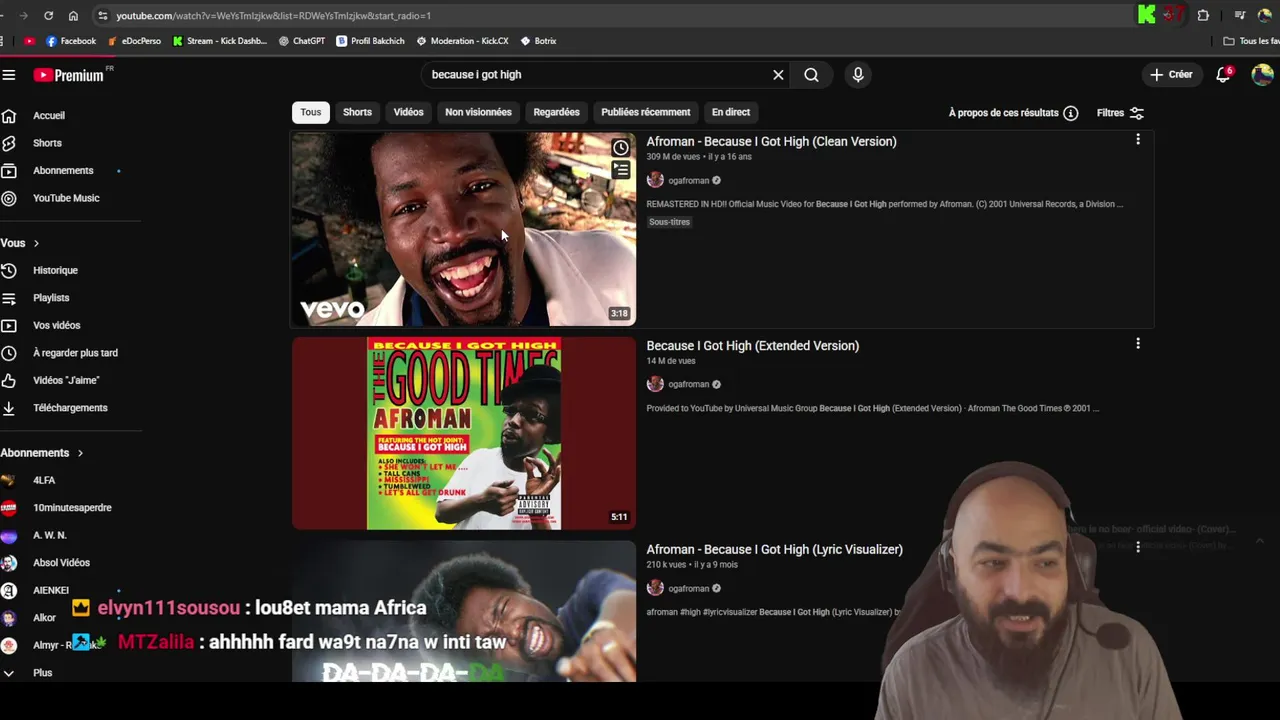Click the magnifier search button
This screenshot has width=1280, height=720.
click(x=811, y=75)
